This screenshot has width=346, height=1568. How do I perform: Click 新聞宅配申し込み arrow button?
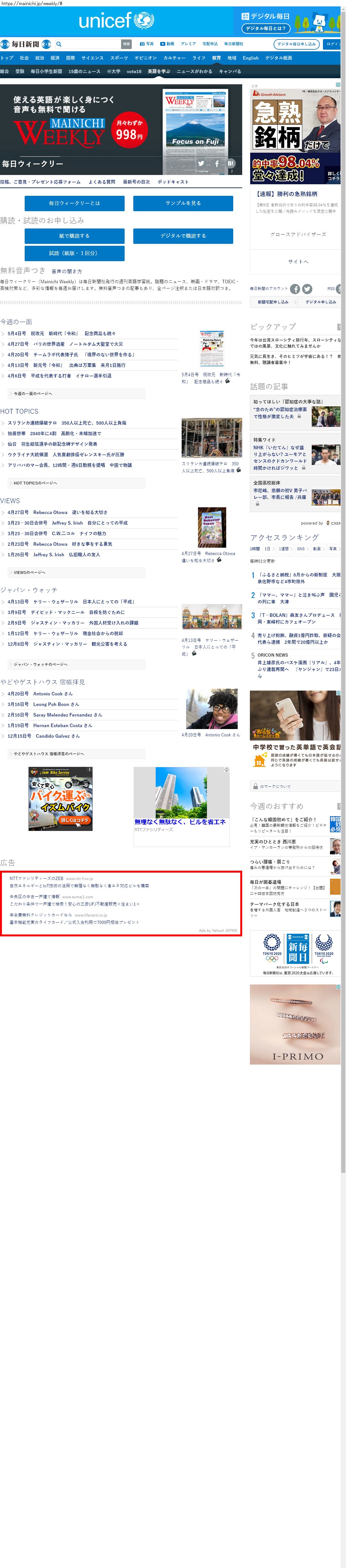273,302
